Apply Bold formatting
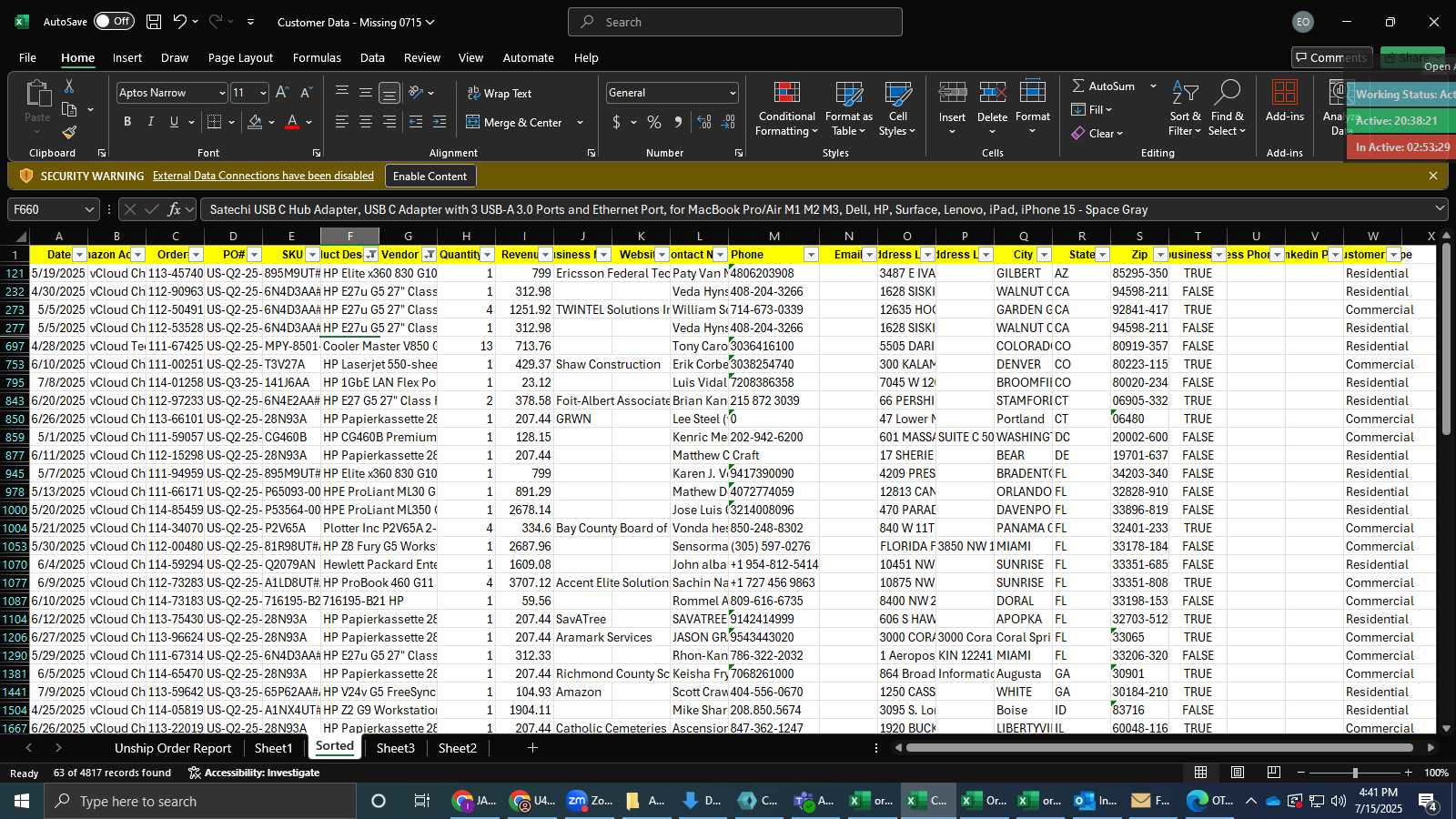Image resolution: width=1456 pixels, height=819 pixels. click(x=127, y=122)
